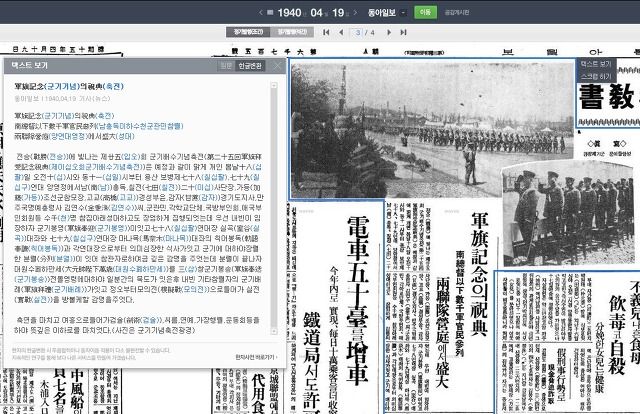Click the article title 軍旗記念의祝典
The width and height of the screenshot is (640, 414).
[69, 86]
